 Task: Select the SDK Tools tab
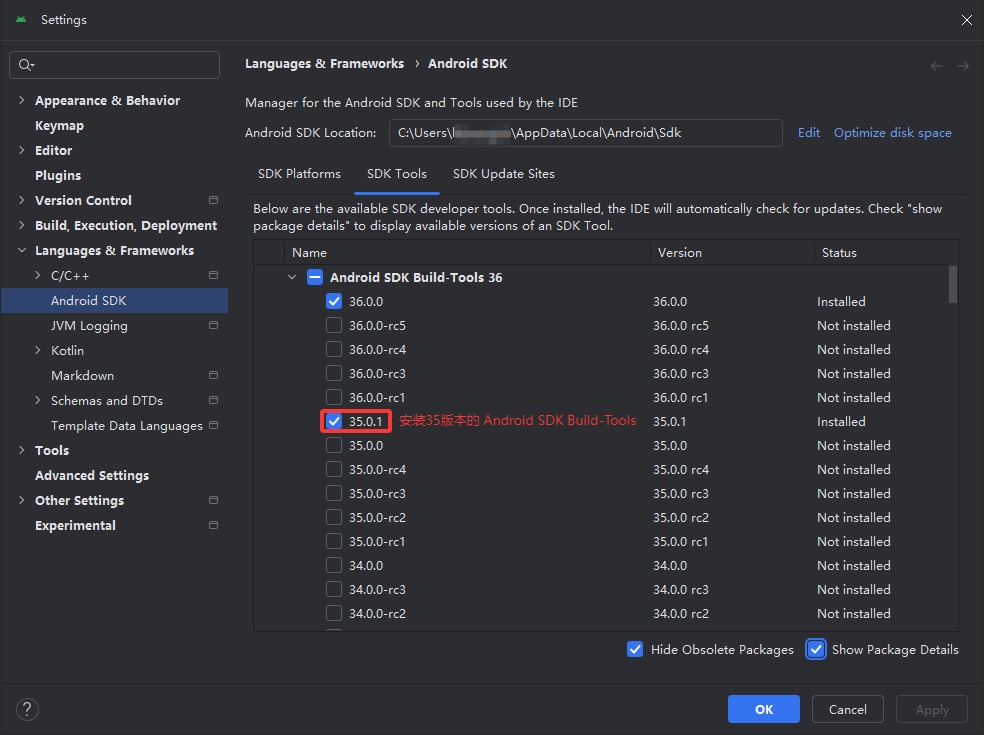397,174
